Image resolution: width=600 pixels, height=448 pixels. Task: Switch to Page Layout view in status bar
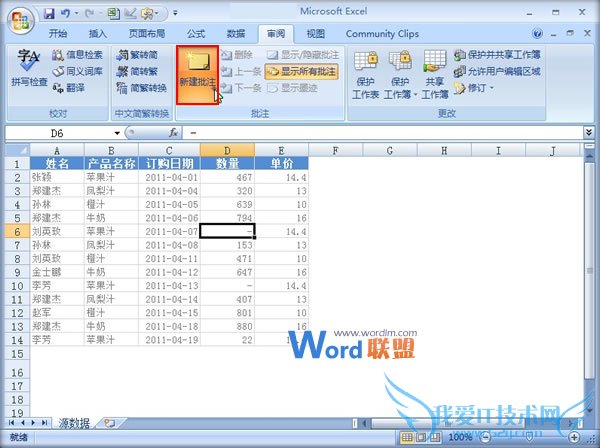421,437
